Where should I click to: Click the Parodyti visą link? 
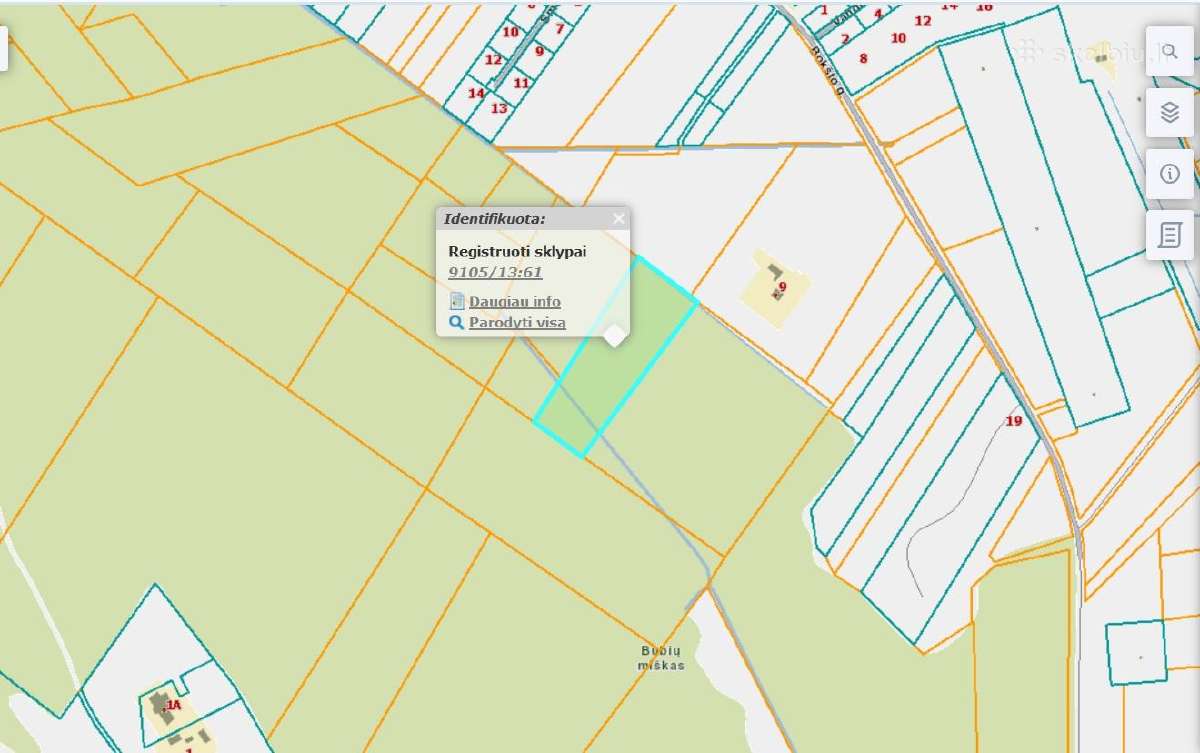(517, 322)
